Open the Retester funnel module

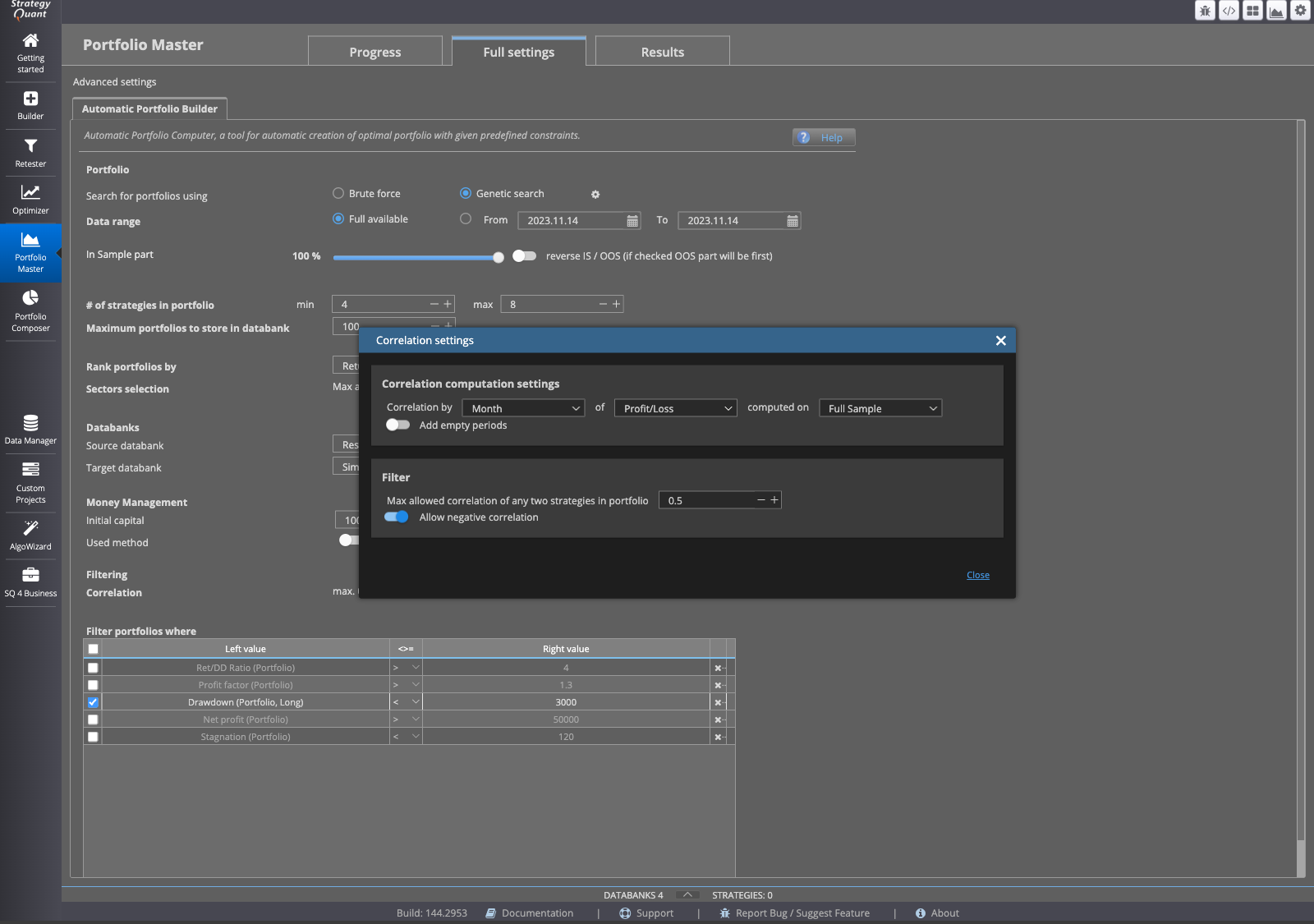(30, 153)
